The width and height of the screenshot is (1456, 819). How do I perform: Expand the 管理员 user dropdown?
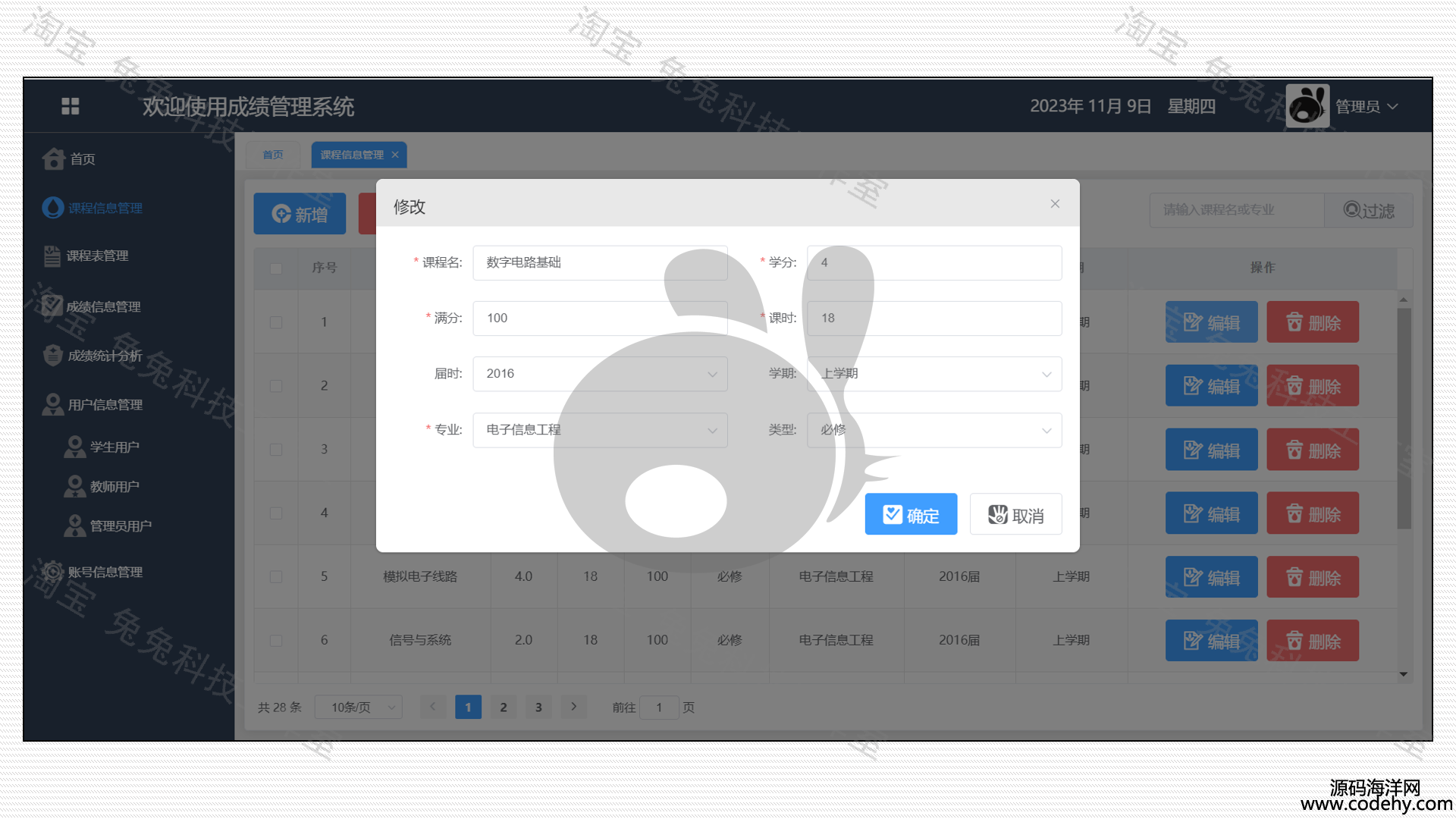pos(1367,107)
